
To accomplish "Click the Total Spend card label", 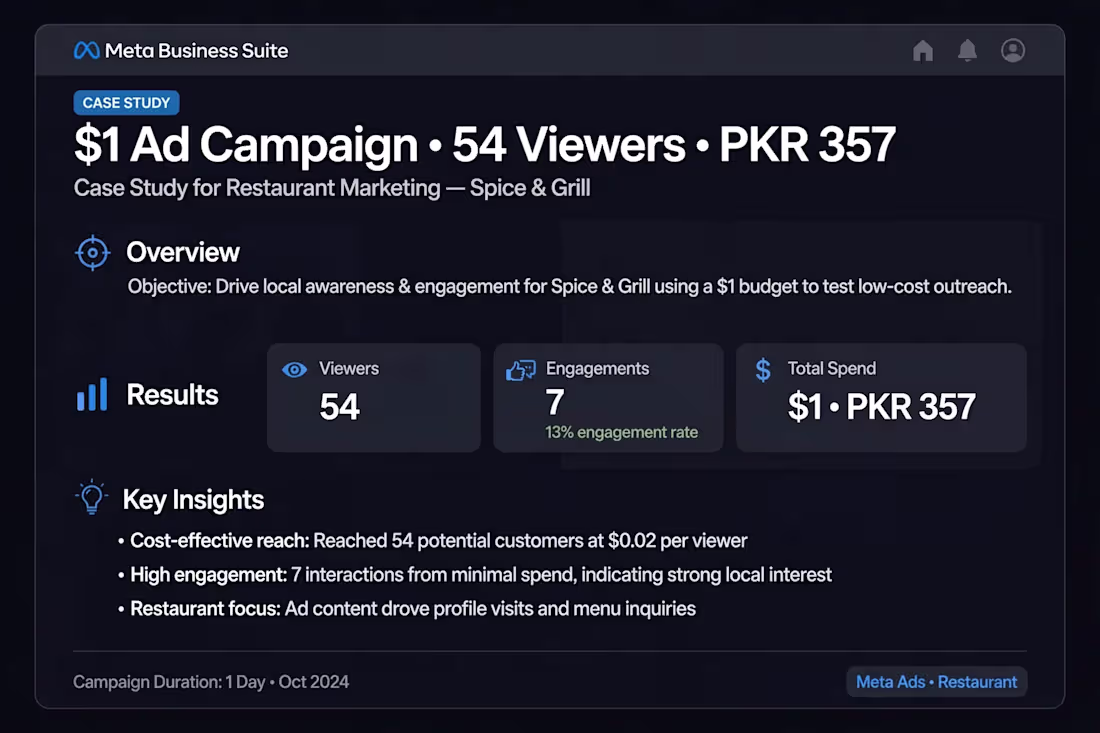I will click(x=832, y=369).
